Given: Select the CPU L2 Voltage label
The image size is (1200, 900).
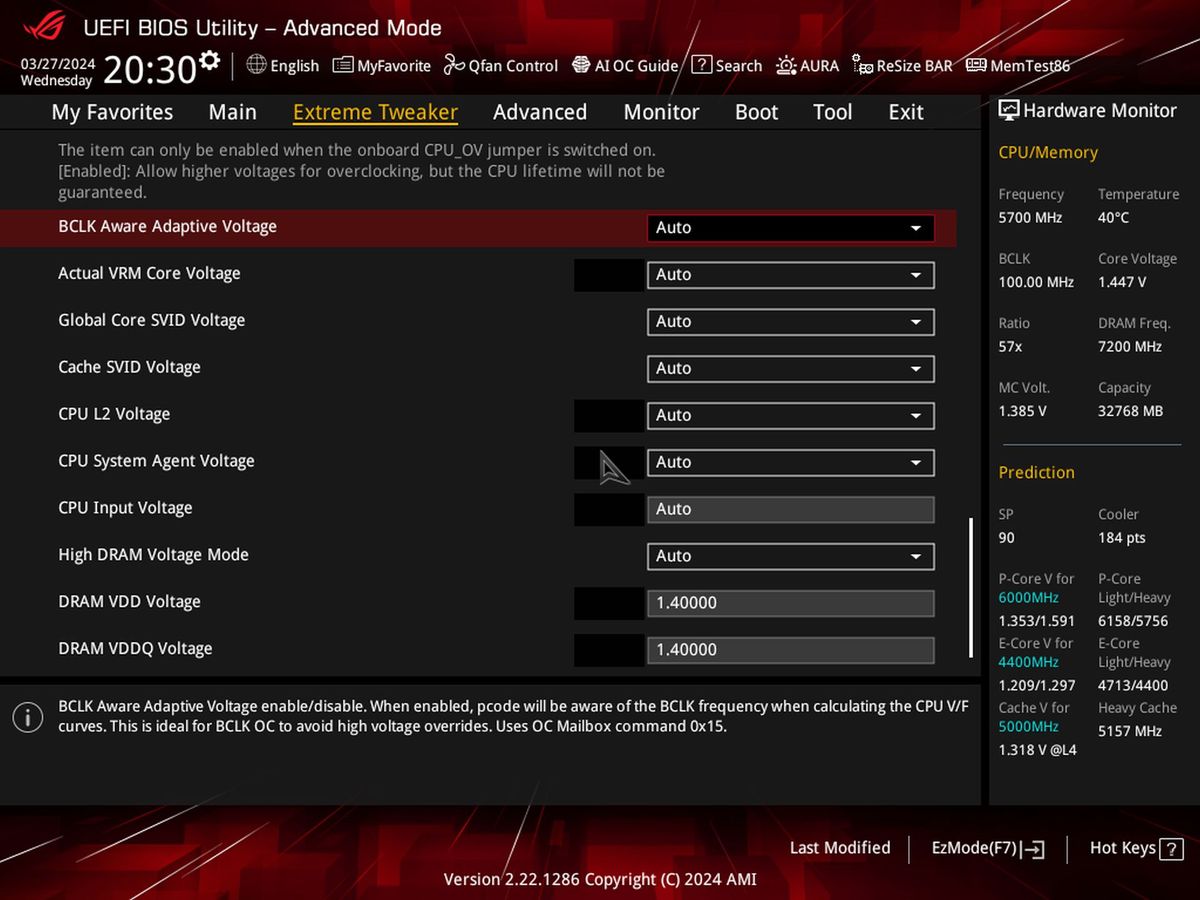Looking at the screenshot, I should [114, 415].
